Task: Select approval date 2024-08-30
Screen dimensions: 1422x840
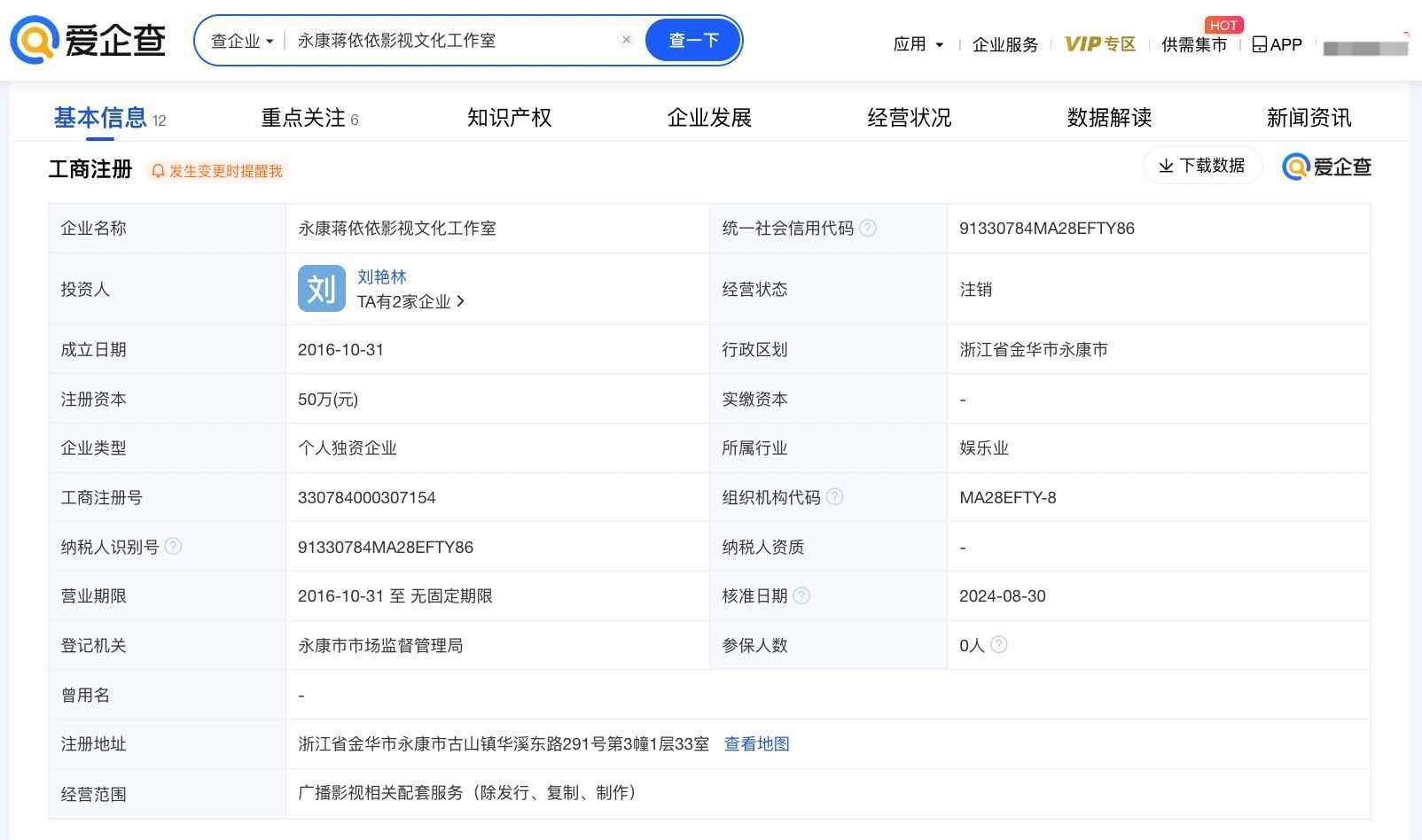Action: tap(1002, 596)
